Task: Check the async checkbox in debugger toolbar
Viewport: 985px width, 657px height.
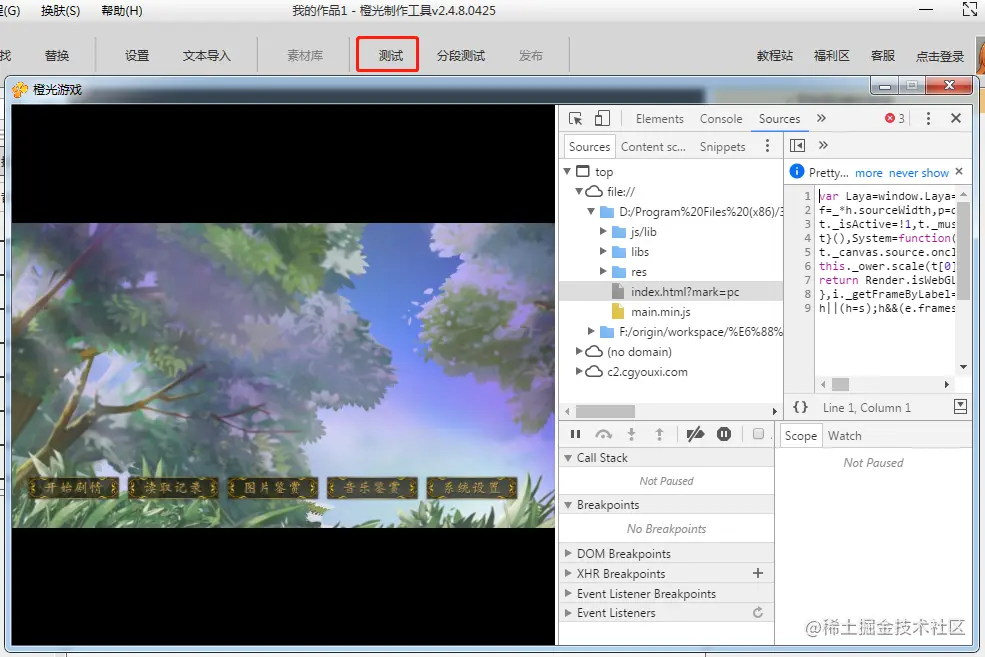Action: pos(758,434)
